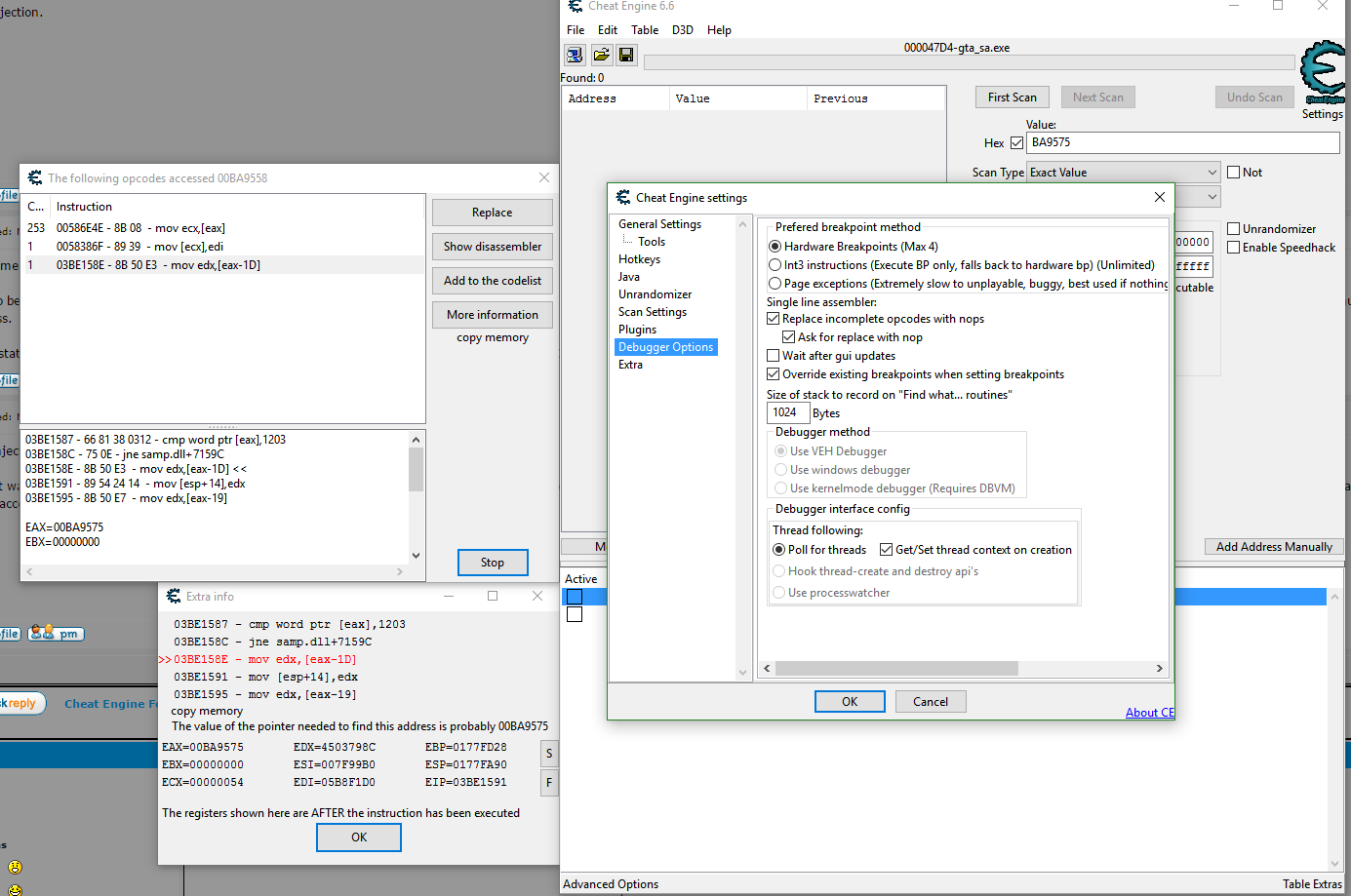Open the Table menu
The height and width of the screenshot is (896, 1351).
(x=644, y=30)
